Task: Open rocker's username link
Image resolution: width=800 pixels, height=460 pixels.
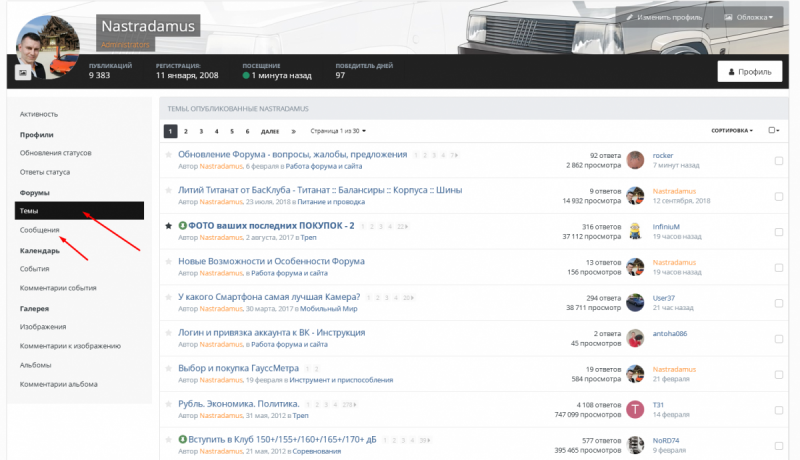Action: 663,156
